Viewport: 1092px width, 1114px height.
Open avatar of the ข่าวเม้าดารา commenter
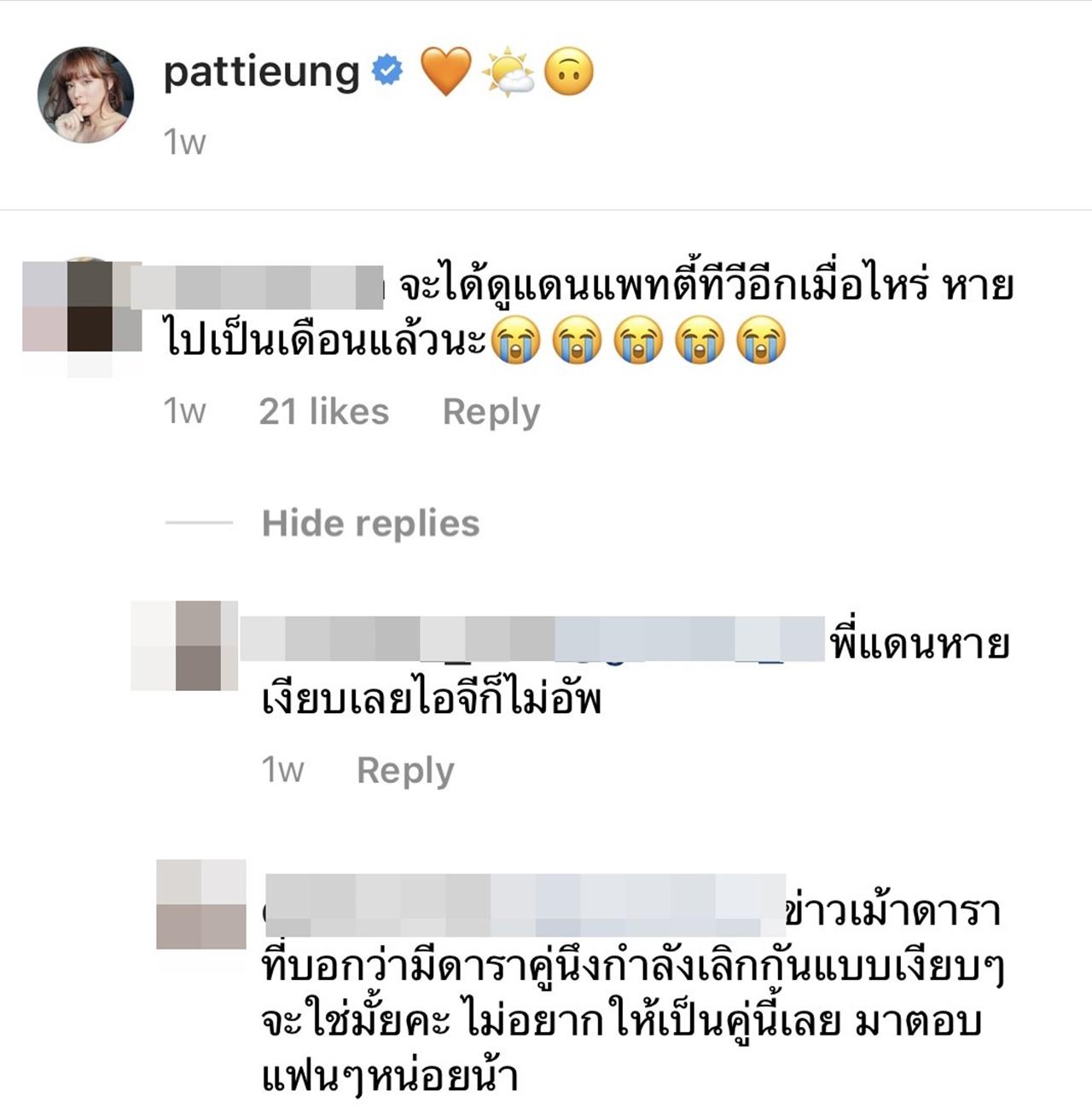[201, 904]
